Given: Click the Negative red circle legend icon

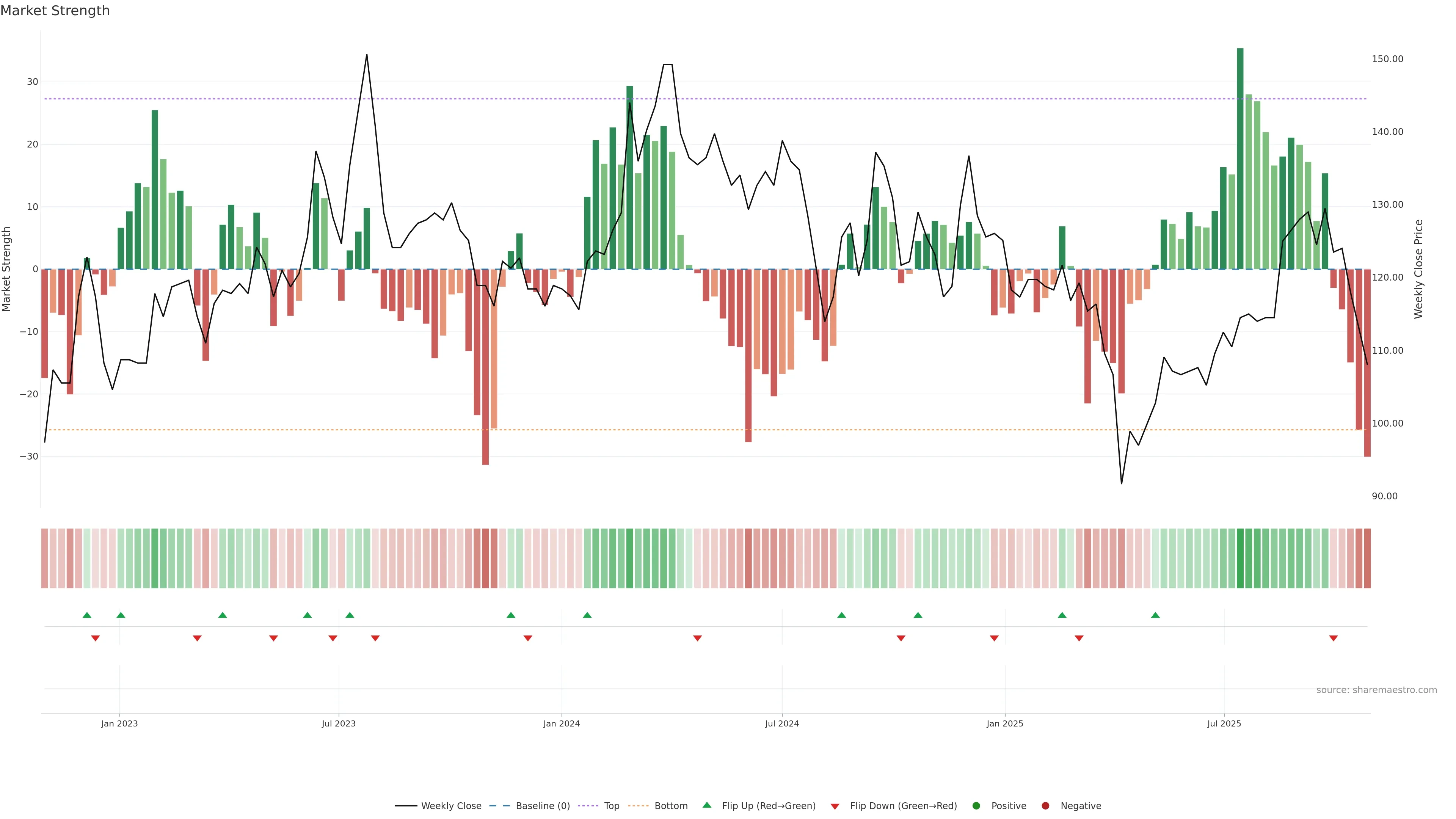Looking at the screenshot, I should 1045,805.
